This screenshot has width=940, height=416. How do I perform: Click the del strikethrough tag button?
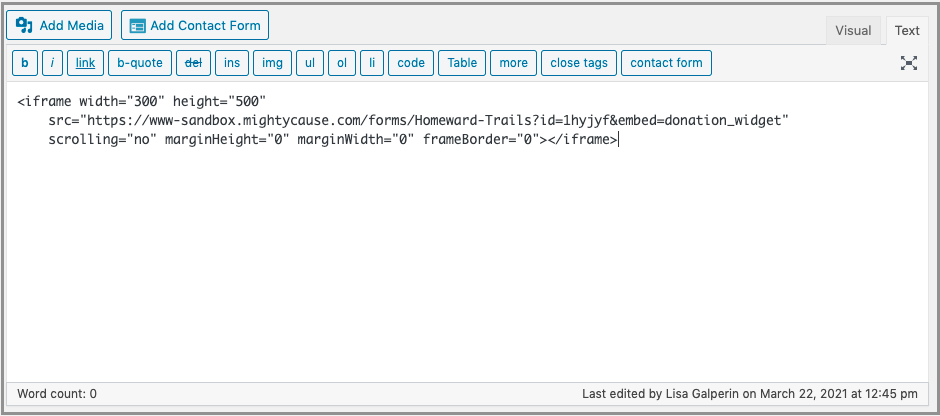[x=193, y=63]
